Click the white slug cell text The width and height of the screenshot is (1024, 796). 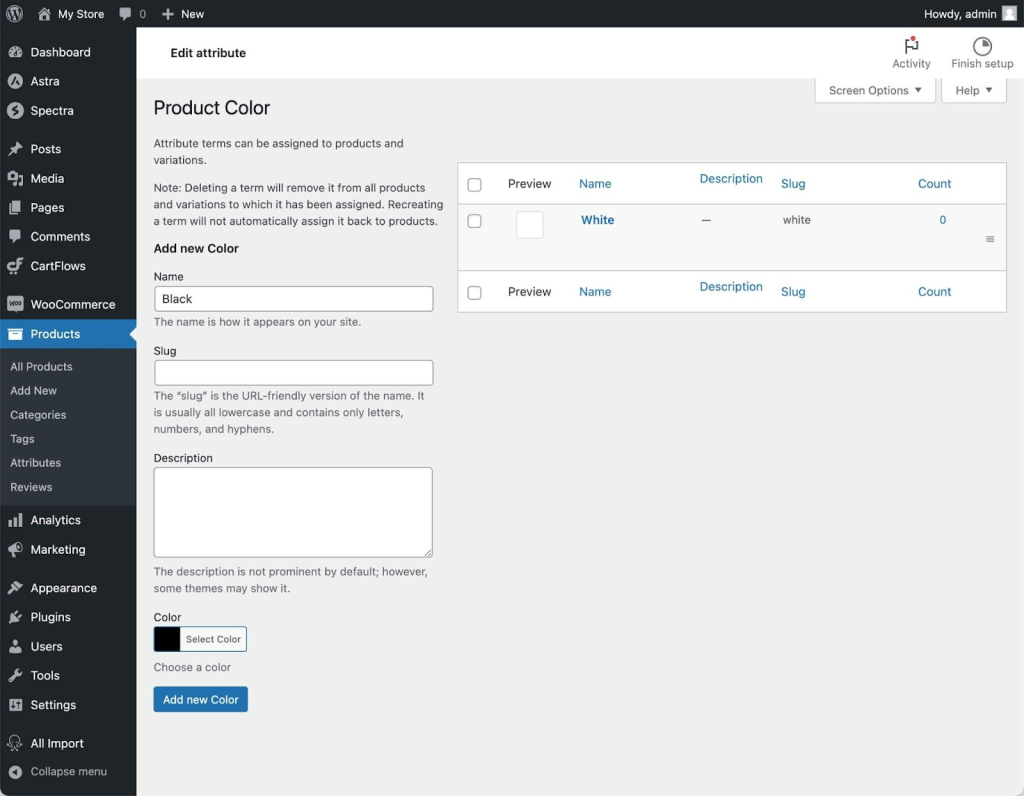click(796, 220)
